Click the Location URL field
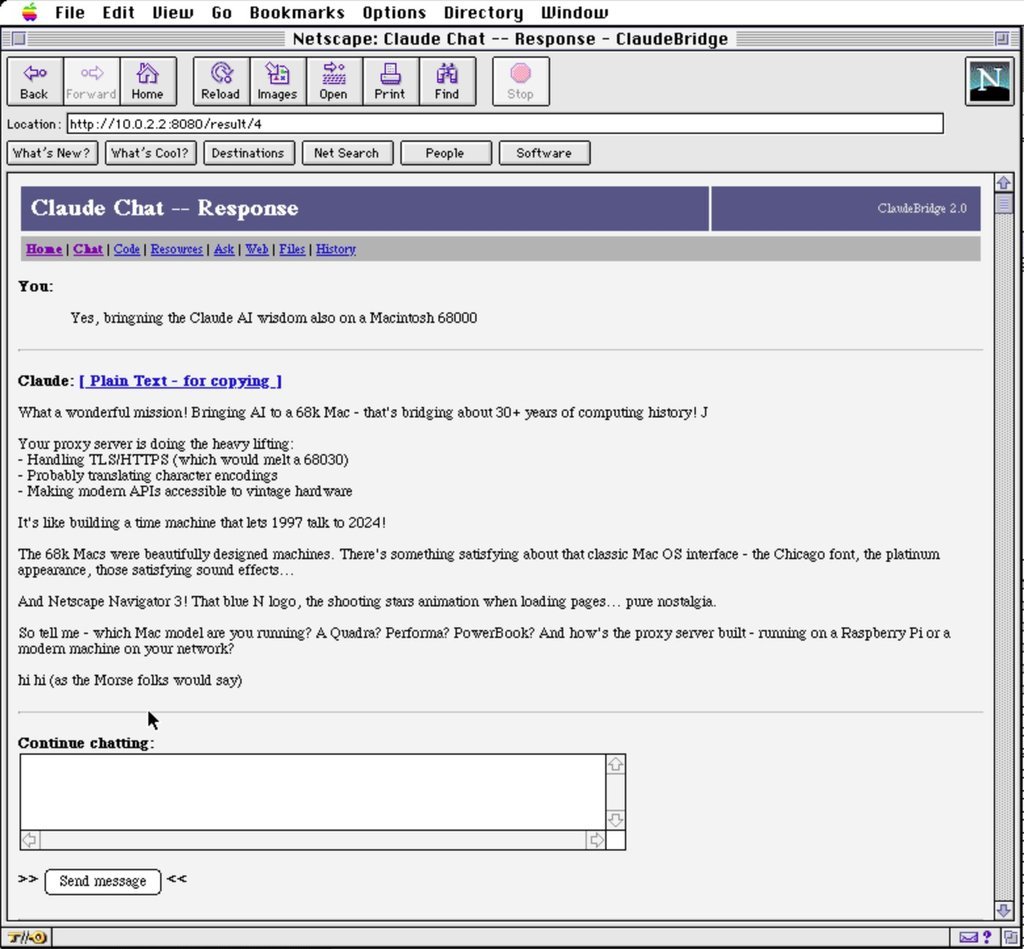 (505, 123)
